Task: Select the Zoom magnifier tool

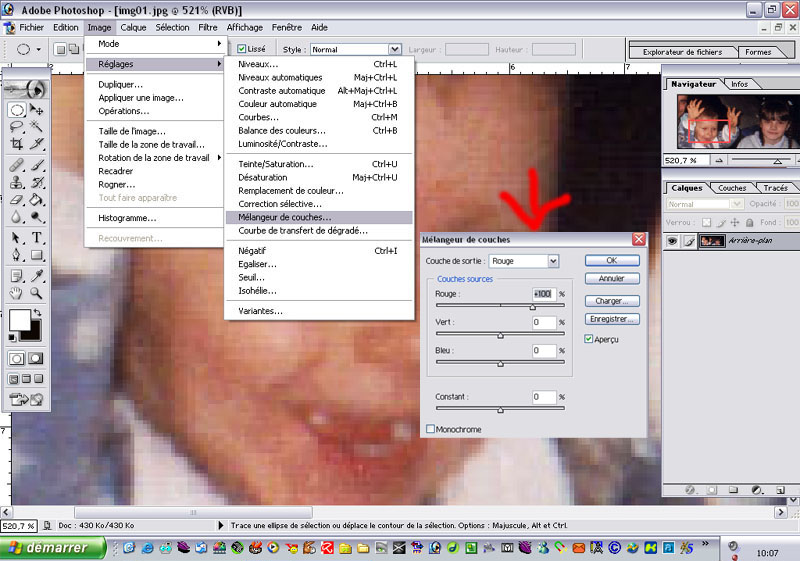Action: pos(36,293)
